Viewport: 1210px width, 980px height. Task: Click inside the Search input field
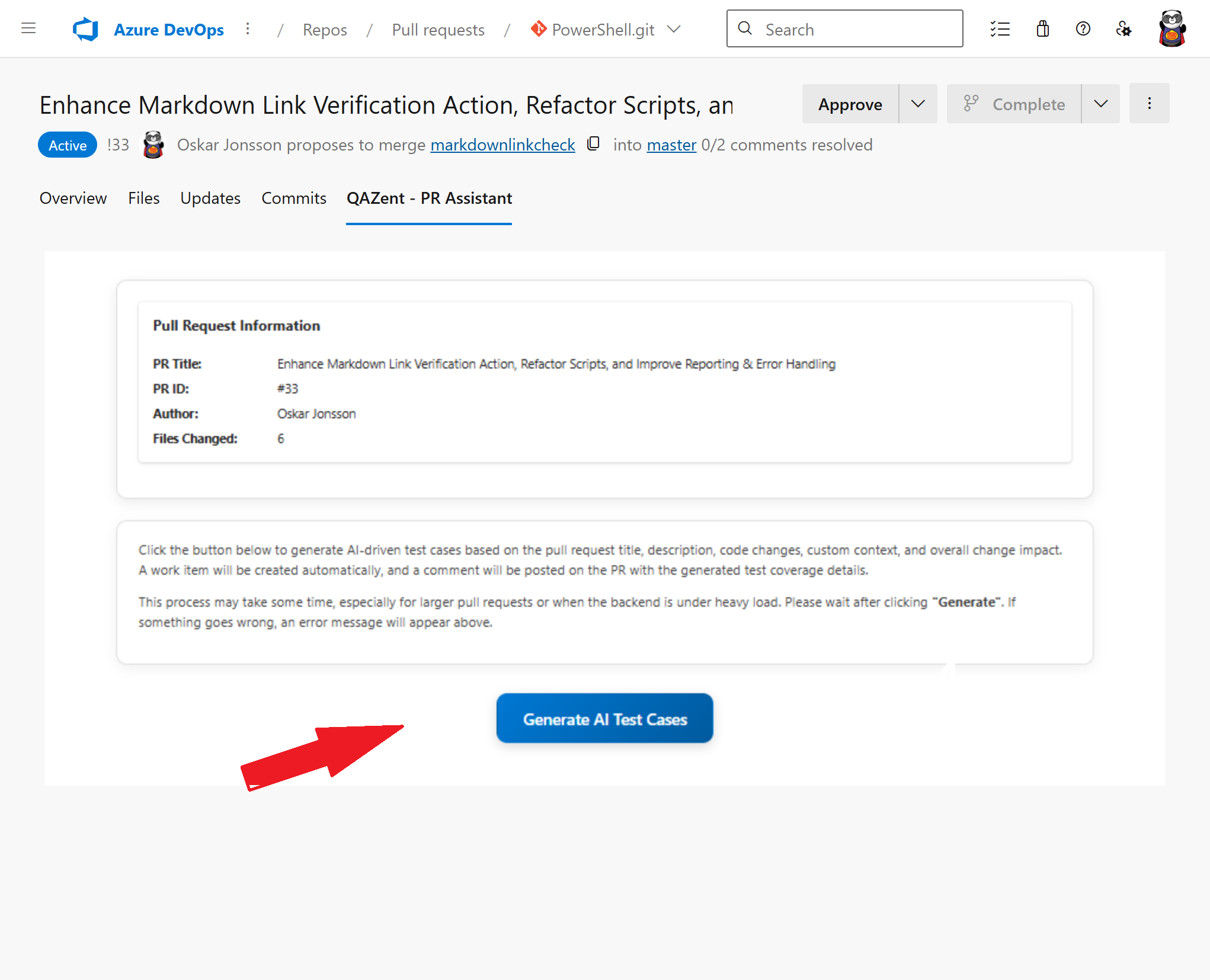coord(841,28)
